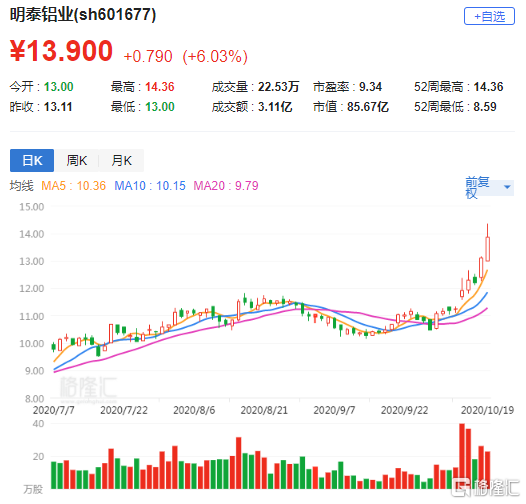Click the 2020/8/21 date axis label
Viewport: 526px width, 504px height.
(x=264, y=410)
